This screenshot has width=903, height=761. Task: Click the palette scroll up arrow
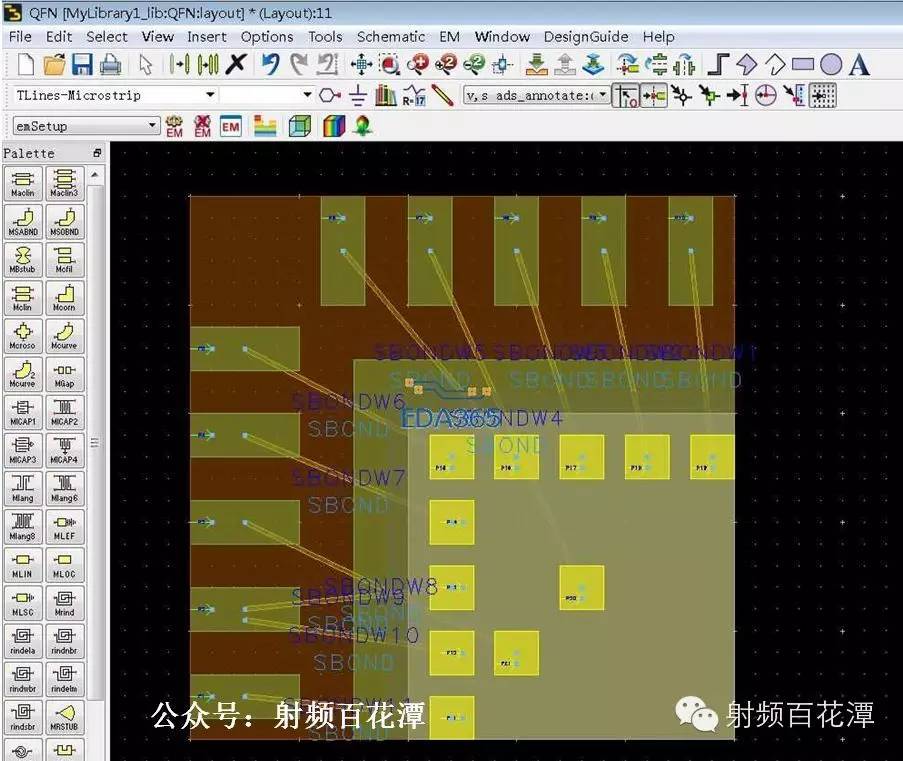pyautogui.click(x=95, y=174)
